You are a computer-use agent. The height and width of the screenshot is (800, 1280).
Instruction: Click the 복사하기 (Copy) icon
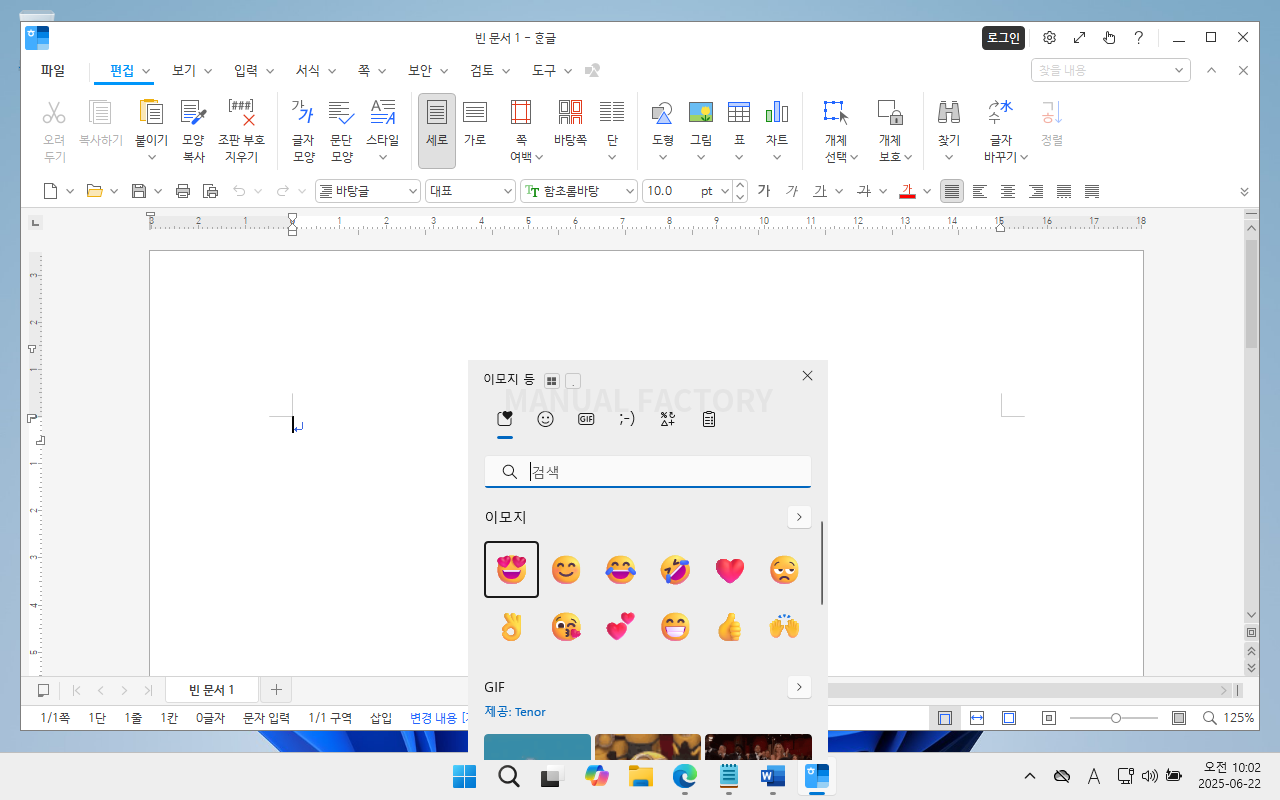point(101,112)
